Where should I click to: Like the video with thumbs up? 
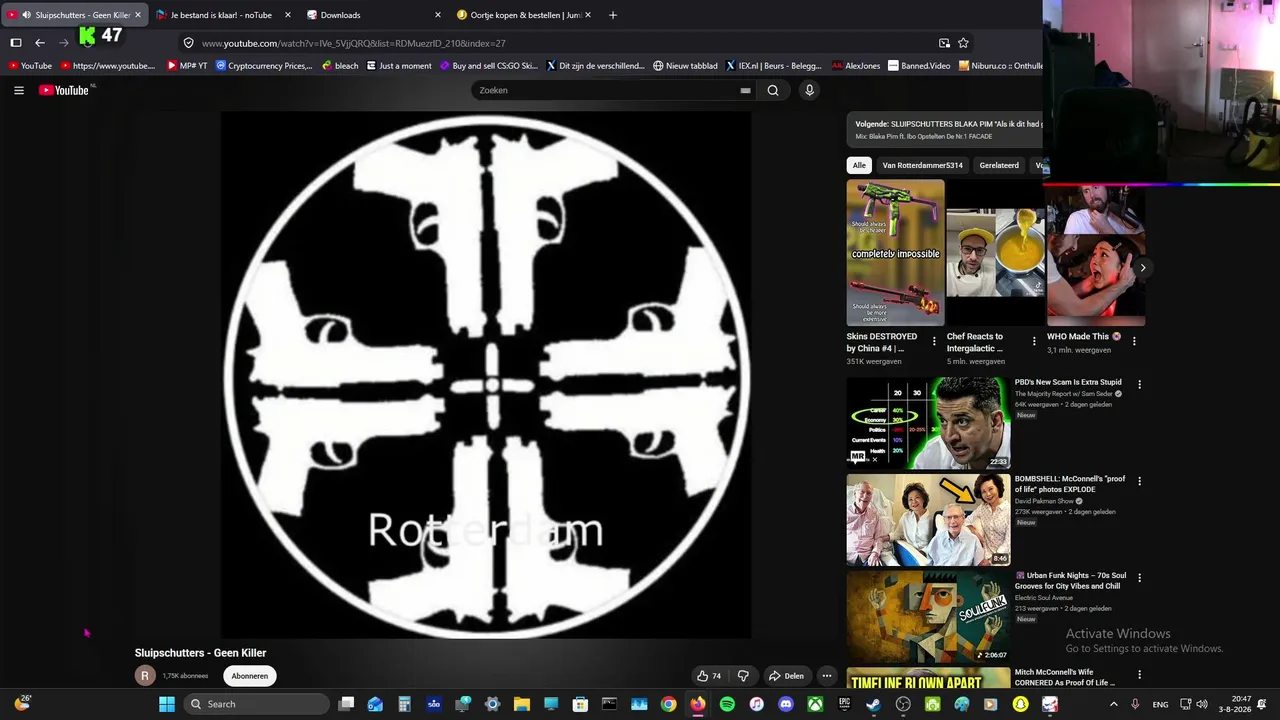coord(709,676)
